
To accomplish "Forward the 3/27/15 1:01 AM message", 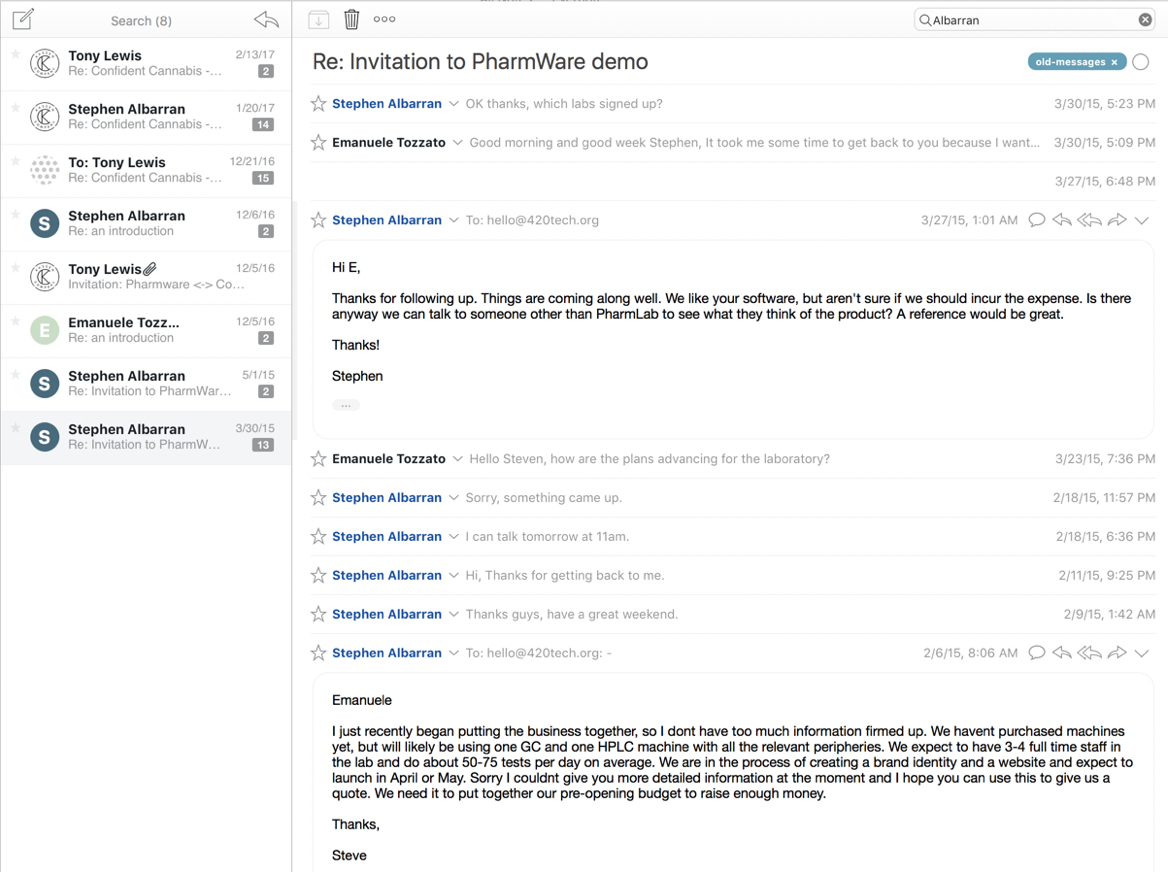I will coord(1117,220).
